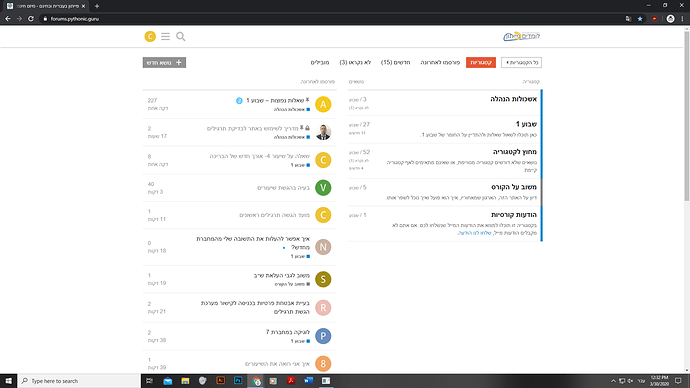Open the 'שאלות נפוצות – שבוע 1' topic
This screenshot has height=388, width=690.
click(x=275, y=101)
